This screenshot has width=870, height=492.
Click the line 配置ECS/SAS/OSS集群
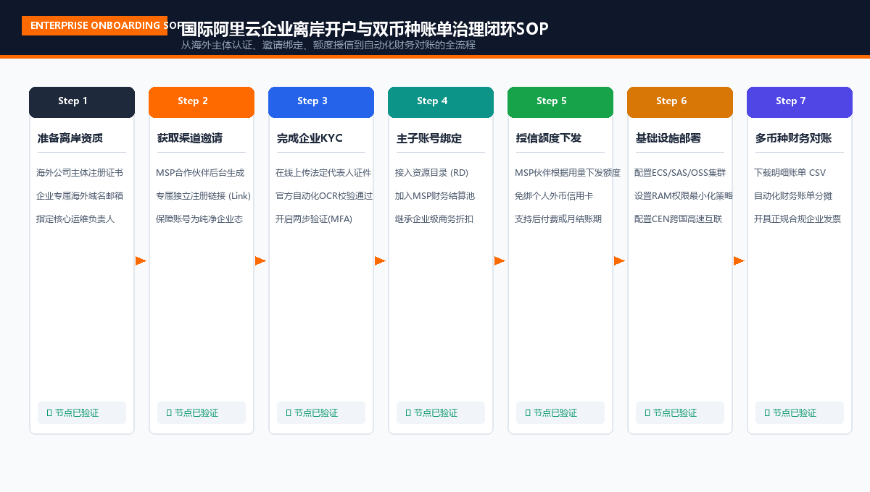point(680,173)
